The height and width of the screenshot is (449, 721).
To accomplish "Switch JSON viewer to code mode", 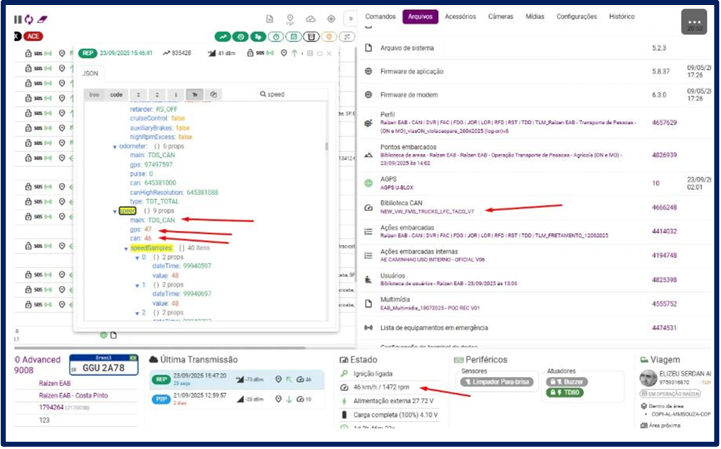I will [x=116, y=94].
